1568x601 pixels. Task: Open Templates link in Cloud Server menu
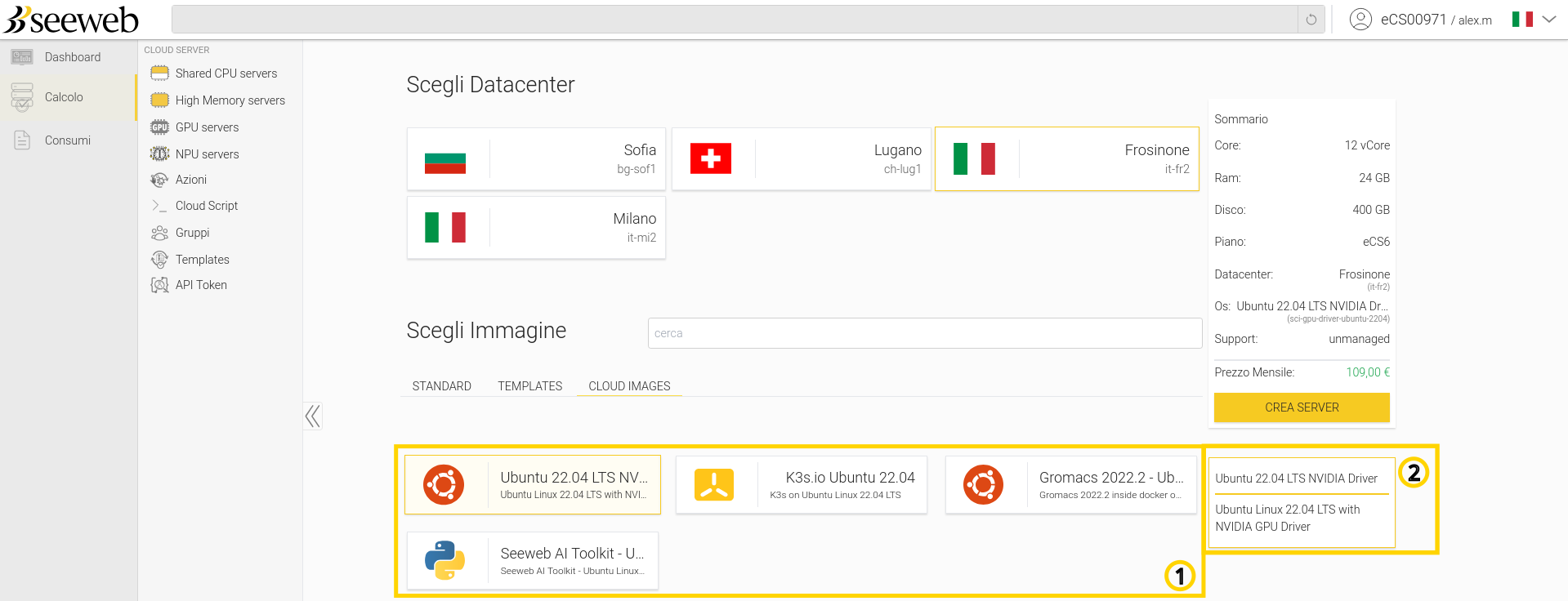point(203,260)
